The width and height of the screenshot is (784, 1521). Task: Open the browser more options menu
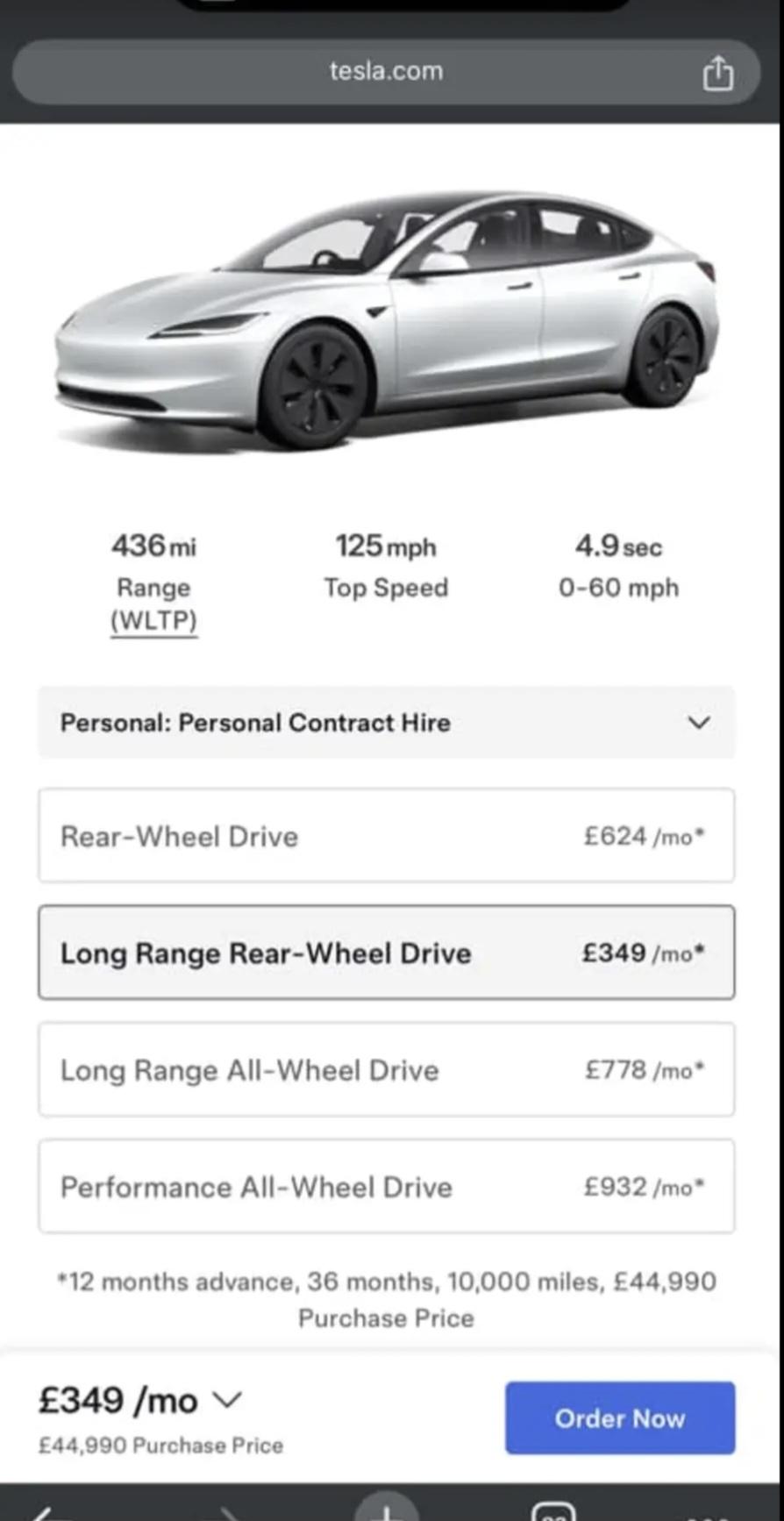pyautogui.click(x=709, y=1516)
